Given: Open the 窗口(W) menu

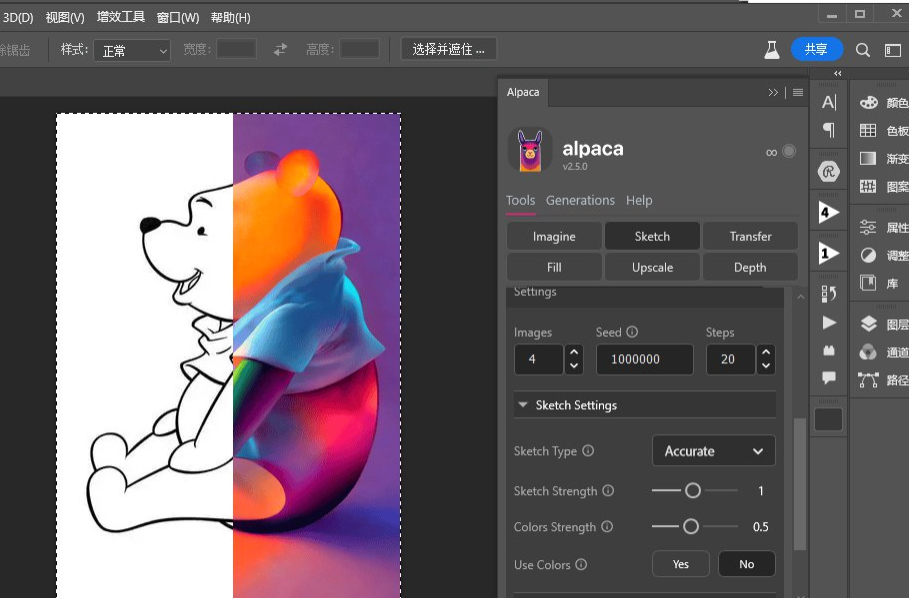Looking at the screenshot, I should [x=178, y=17].
